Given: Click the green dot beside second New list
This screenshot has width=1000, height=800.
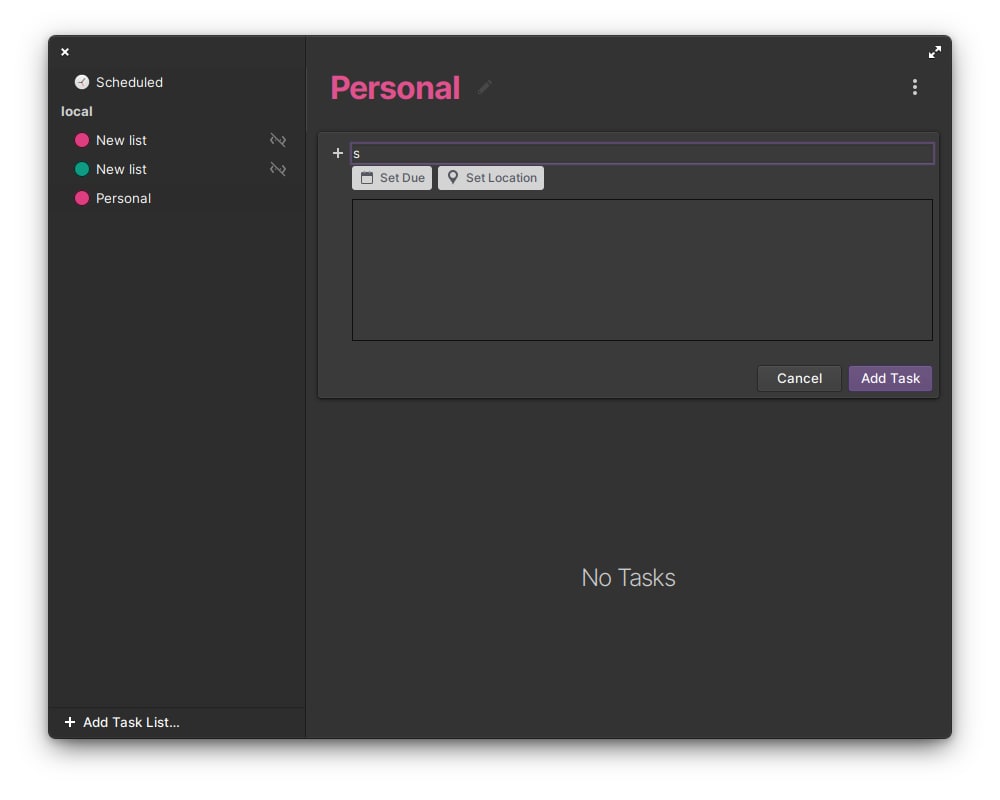Looking at the screenshot, I should tap(82, 169).
